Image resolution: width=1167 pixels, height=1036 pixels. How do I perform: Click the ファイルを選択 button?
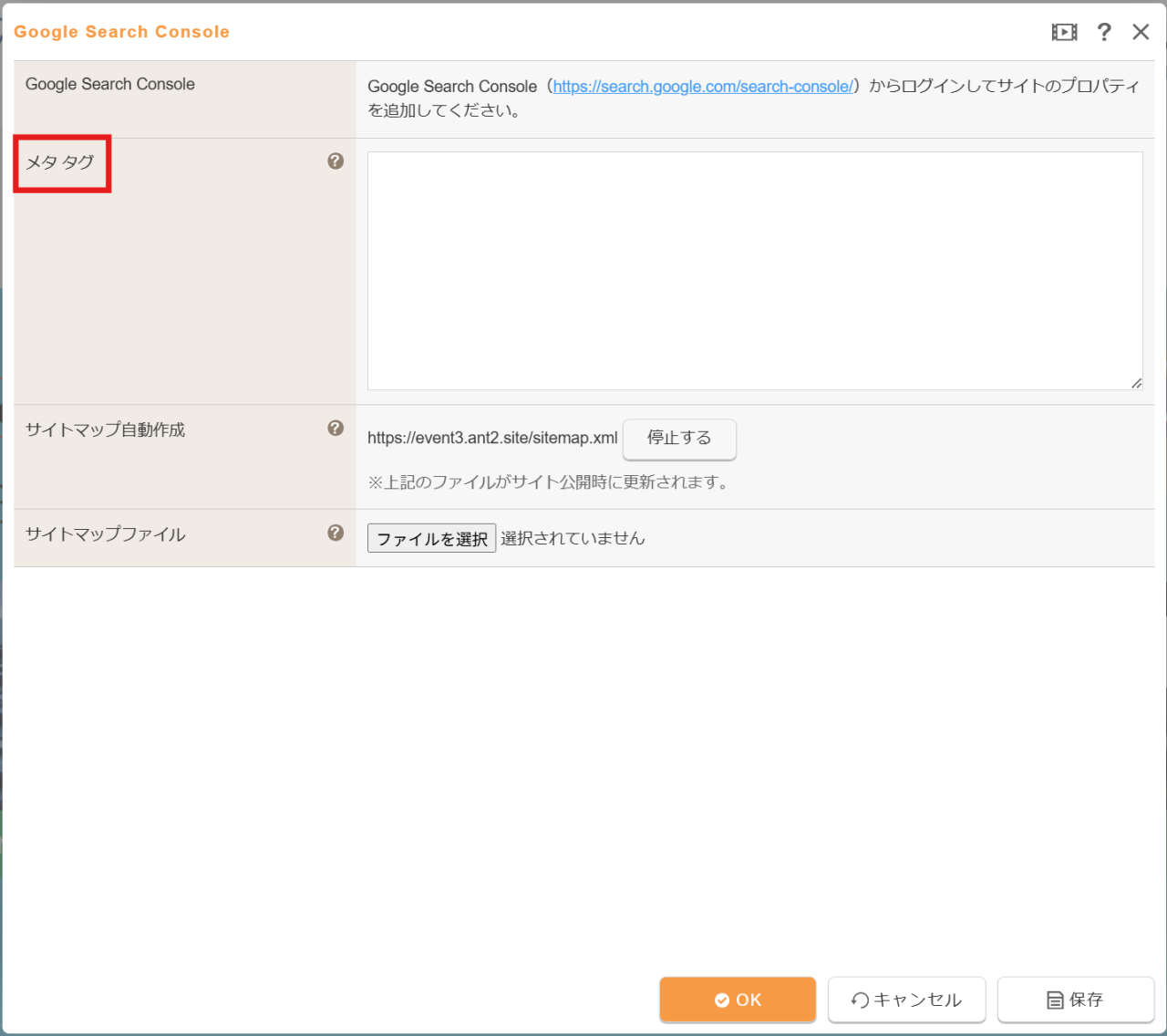click(431, 538)
